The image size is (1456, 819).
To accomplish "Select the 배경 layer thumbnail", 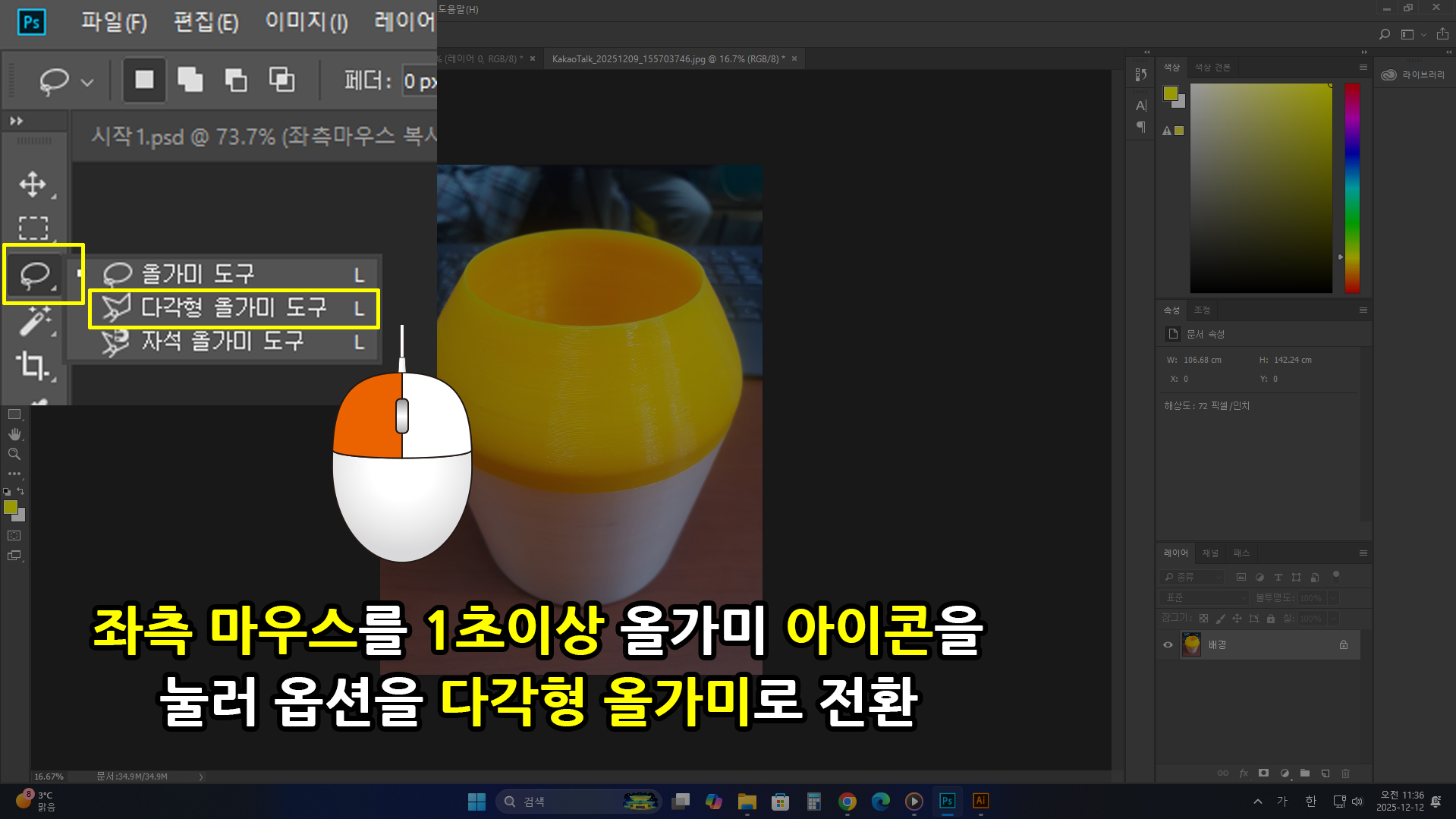I will [x=1191, y=644].
